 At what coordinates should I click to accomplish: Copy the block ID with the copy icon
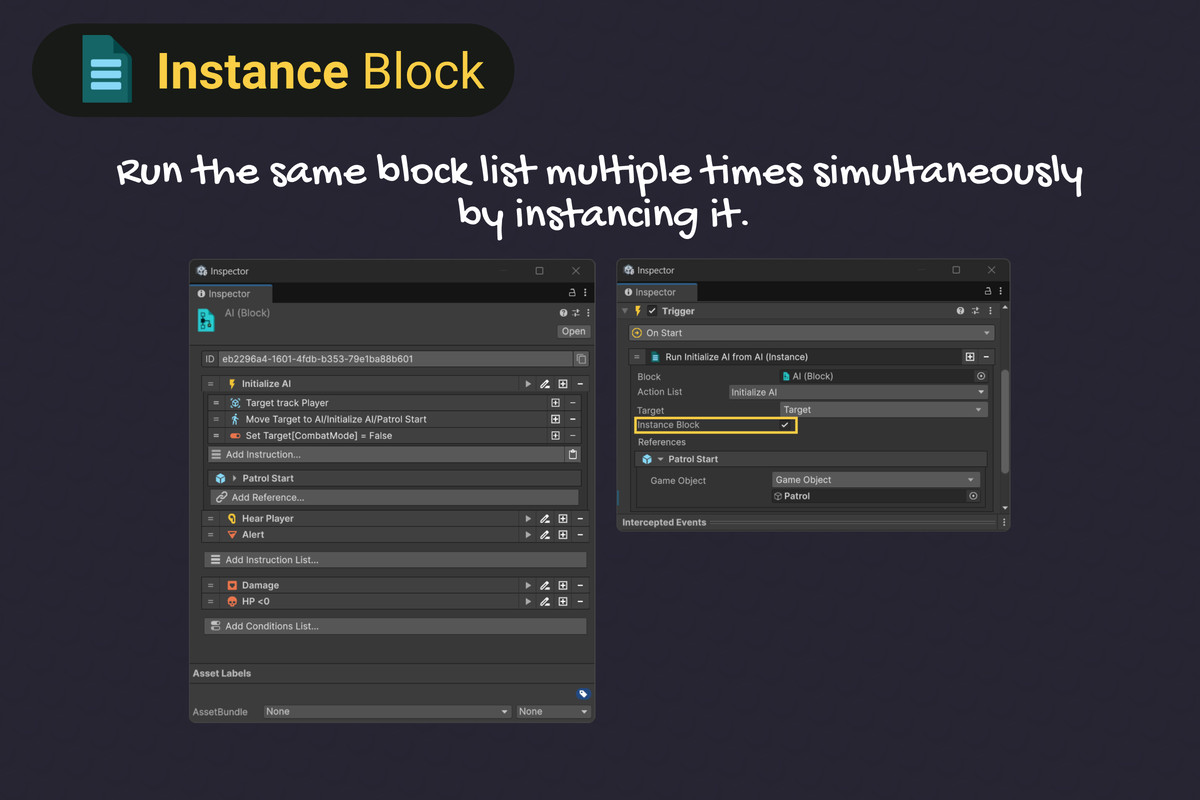(581, 359)
